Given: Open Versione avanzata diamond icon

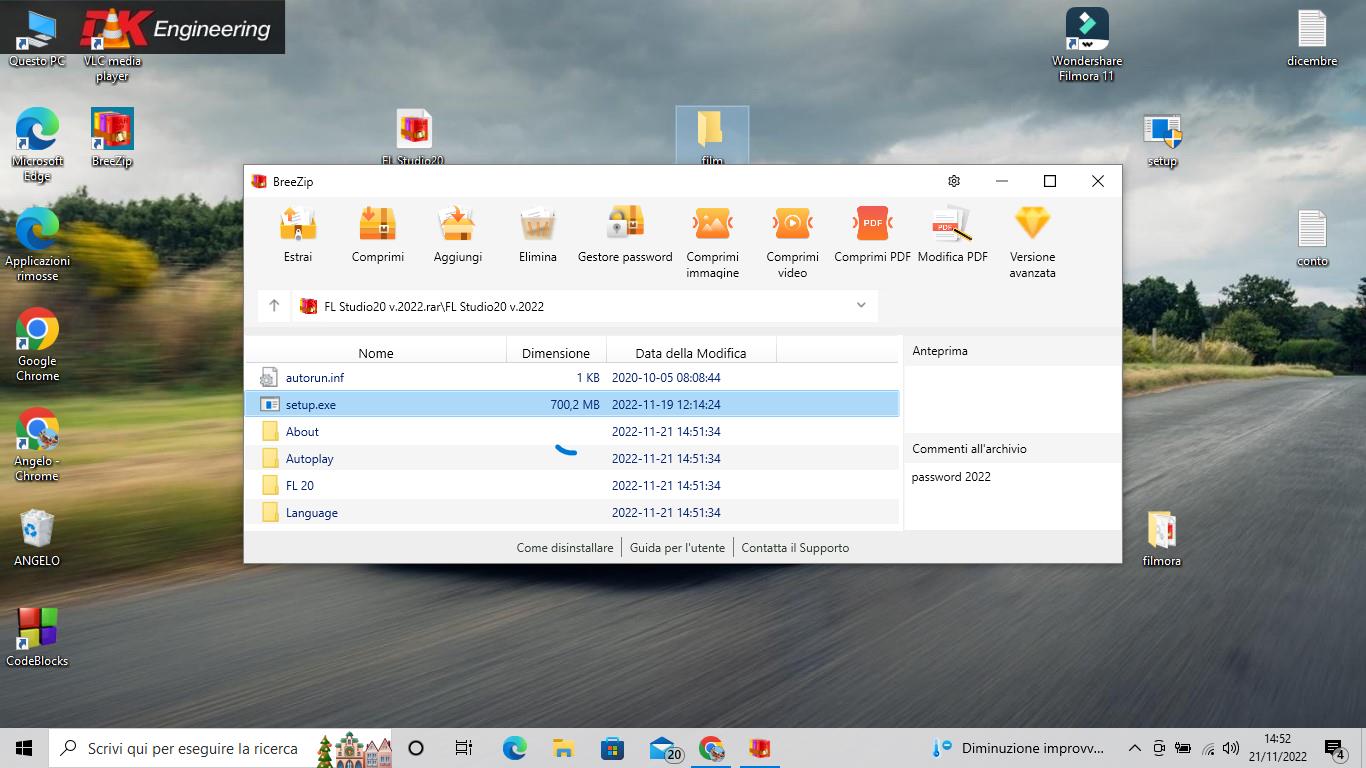Looking at the screenshot, I should tap(1032, 225).
